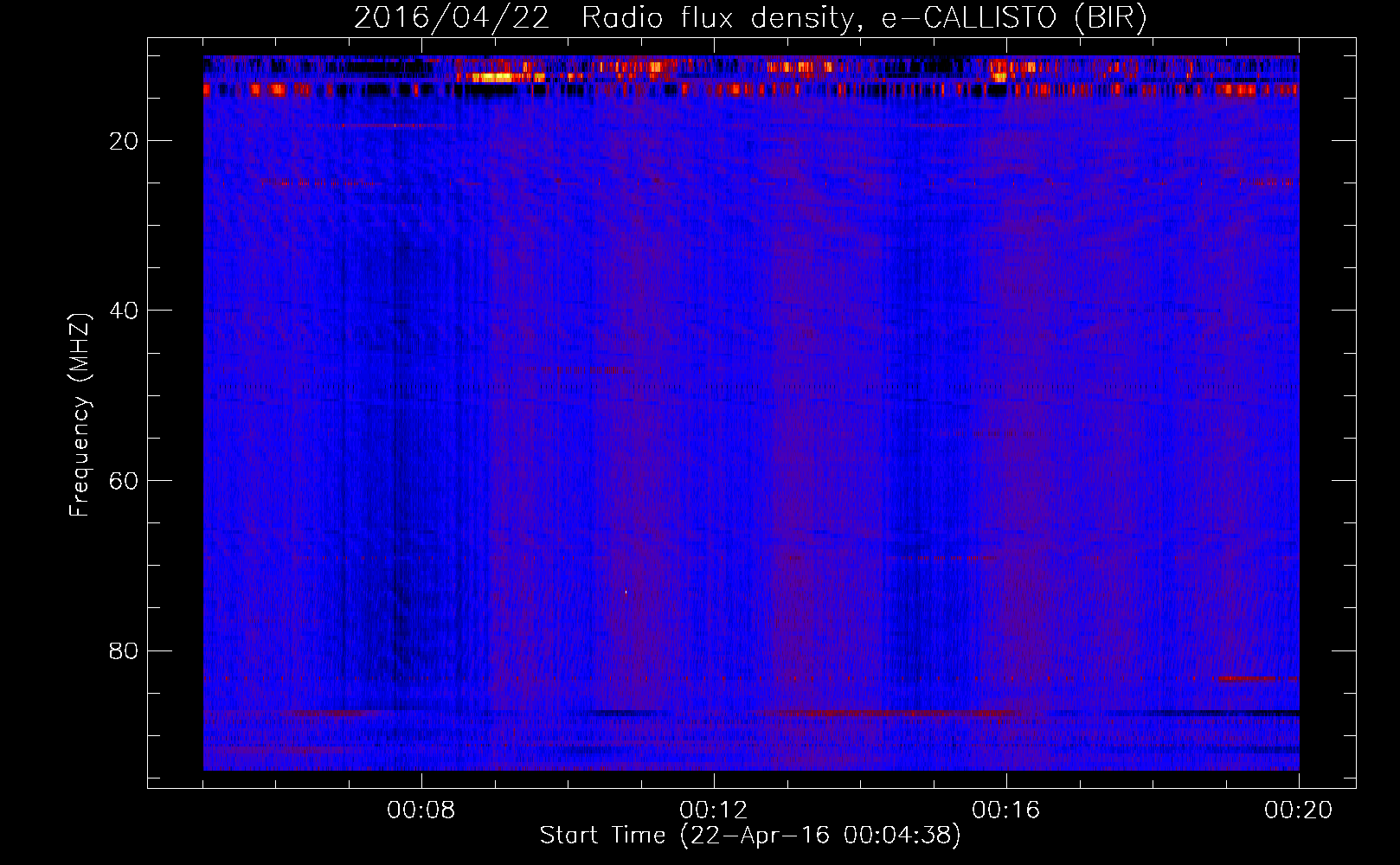Screen dimensions: 1400x865
Task: Click the '40' frequency tick label
Action: tap(124, 311)
